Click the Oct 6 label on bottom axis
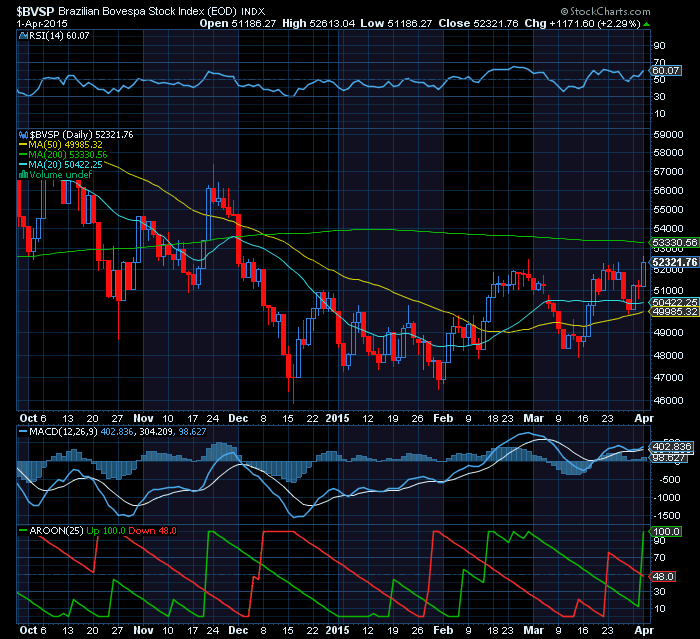The height and width of the screenshot is (639, 700). pyautogui.click(x=33, y=630)
